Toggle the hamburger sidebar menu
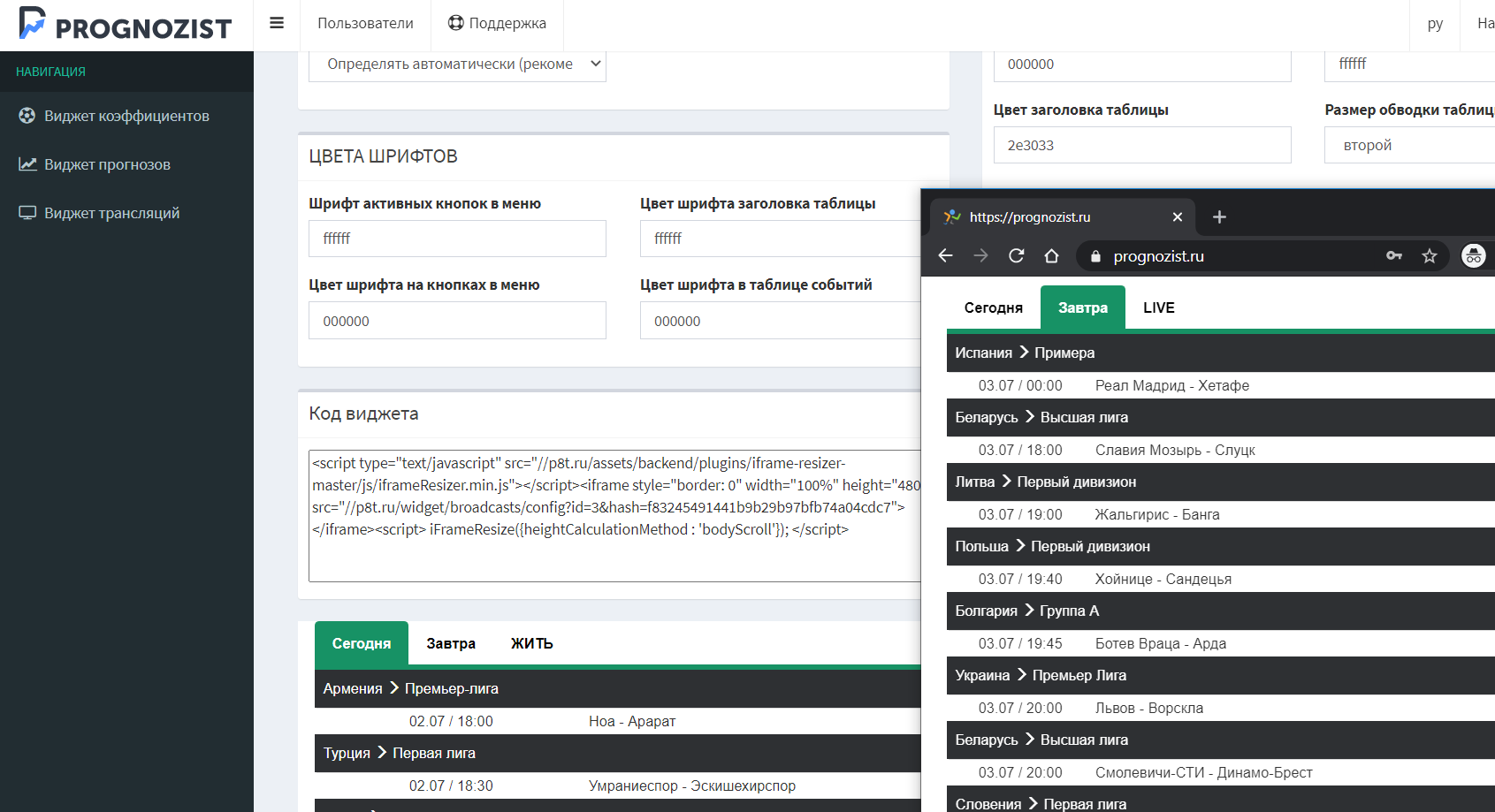 click(x=277, y=23)
